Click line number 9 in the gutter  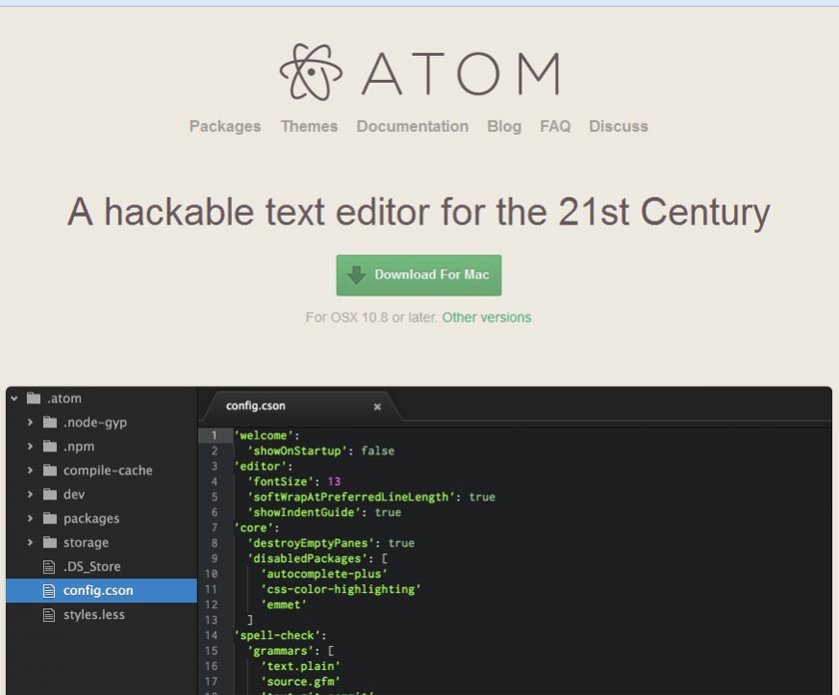[213, 559]
